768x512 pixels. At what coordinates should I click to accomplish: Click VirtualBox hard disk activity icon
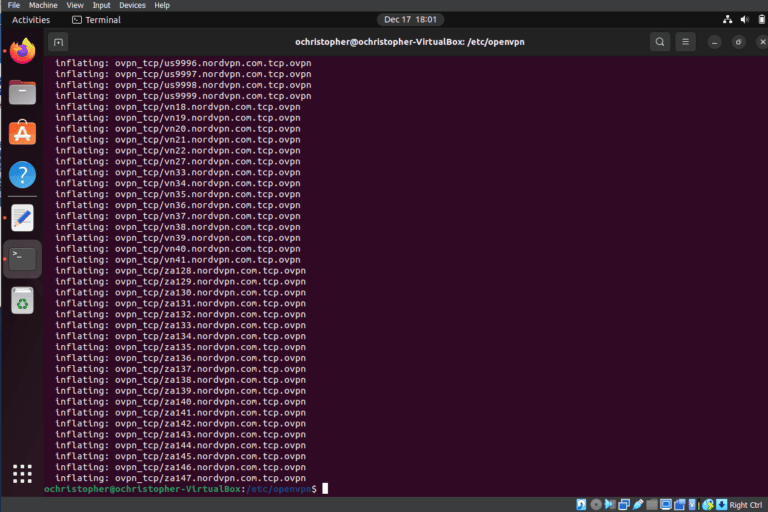pos(581,505)
